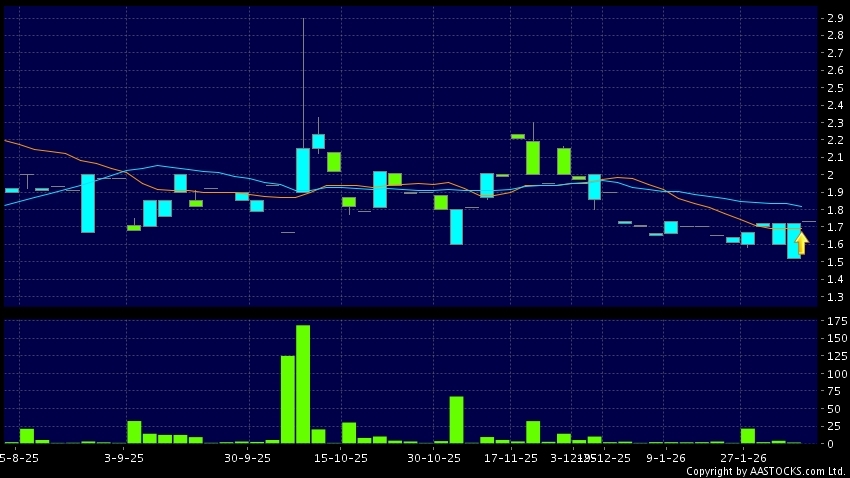The width and height of the screenshot is (850, 478).
Task: Select the 17-11-25 date label
Action: pyautogui.click(x=510, y=459)
